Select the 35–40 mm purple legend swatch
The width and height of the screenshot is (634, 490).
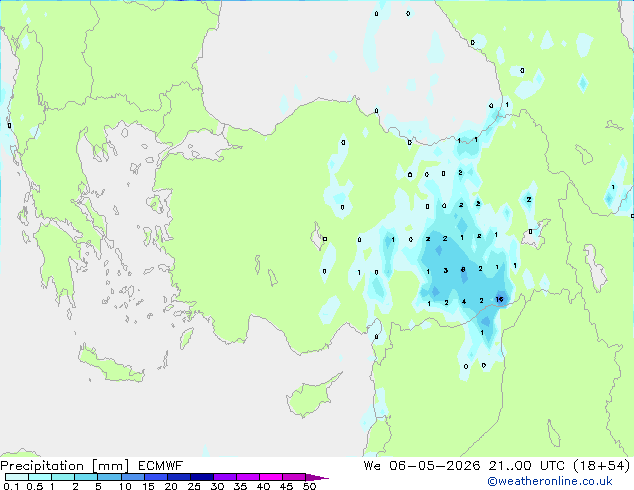click(x=247, y=477)
